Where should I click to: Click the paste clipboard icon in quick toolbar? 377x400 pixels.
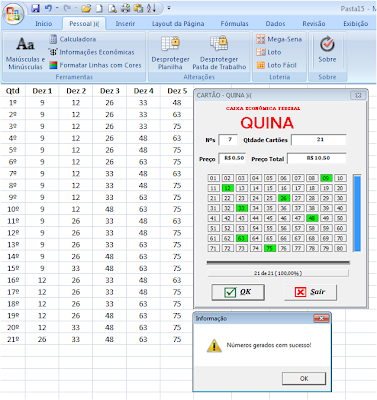click(x=138, y=8)
